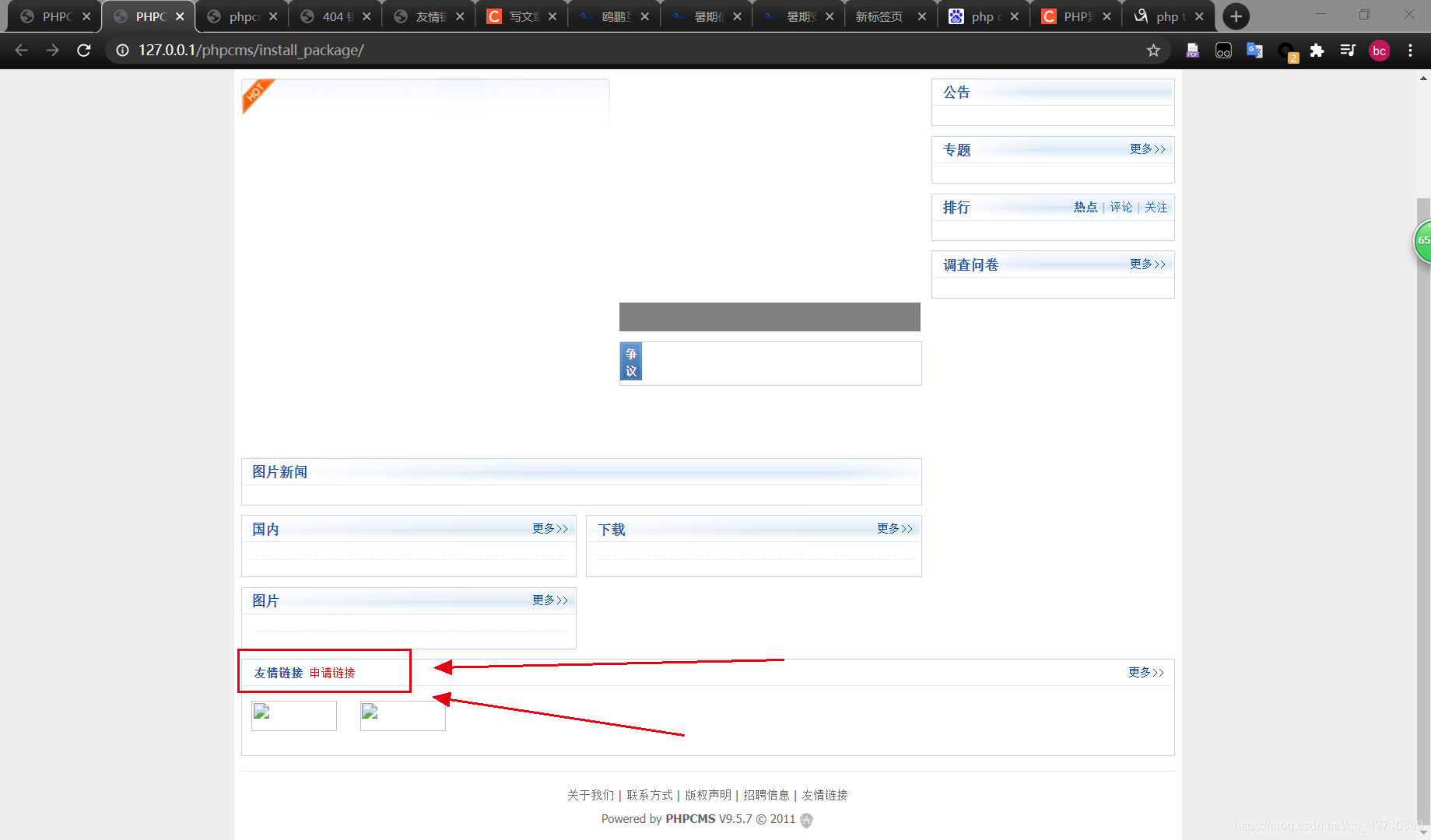Select 热点 in the 排行 panel
This screenshot has height=840, width=1431.
click(1086, 207)
